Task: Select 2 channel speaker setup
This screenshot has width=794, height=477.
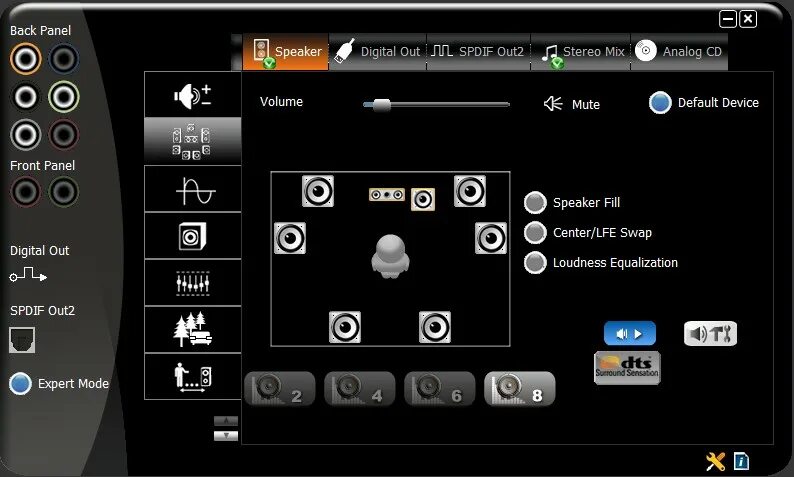Action: 280,389
